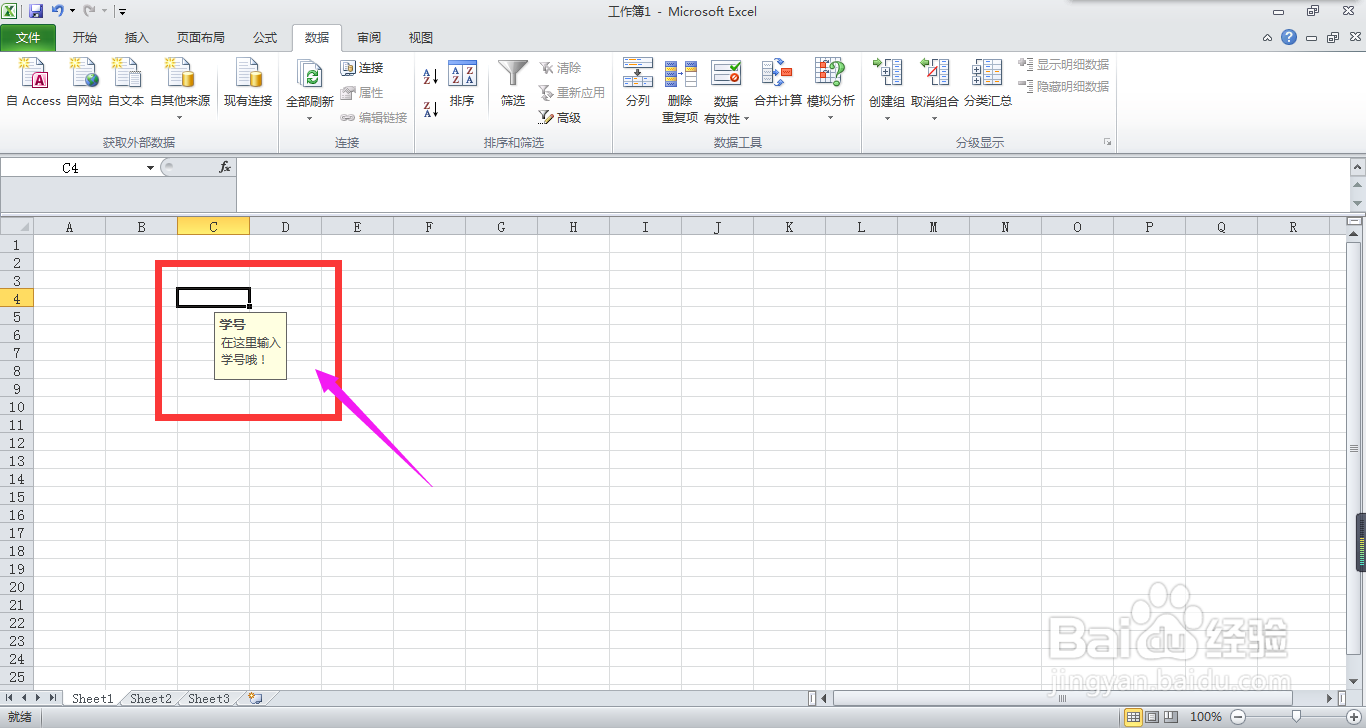This screenshot has height=728, width=1366.
Task: Open the 分列 text-to-columns tool
Action: tap(637, 85)
